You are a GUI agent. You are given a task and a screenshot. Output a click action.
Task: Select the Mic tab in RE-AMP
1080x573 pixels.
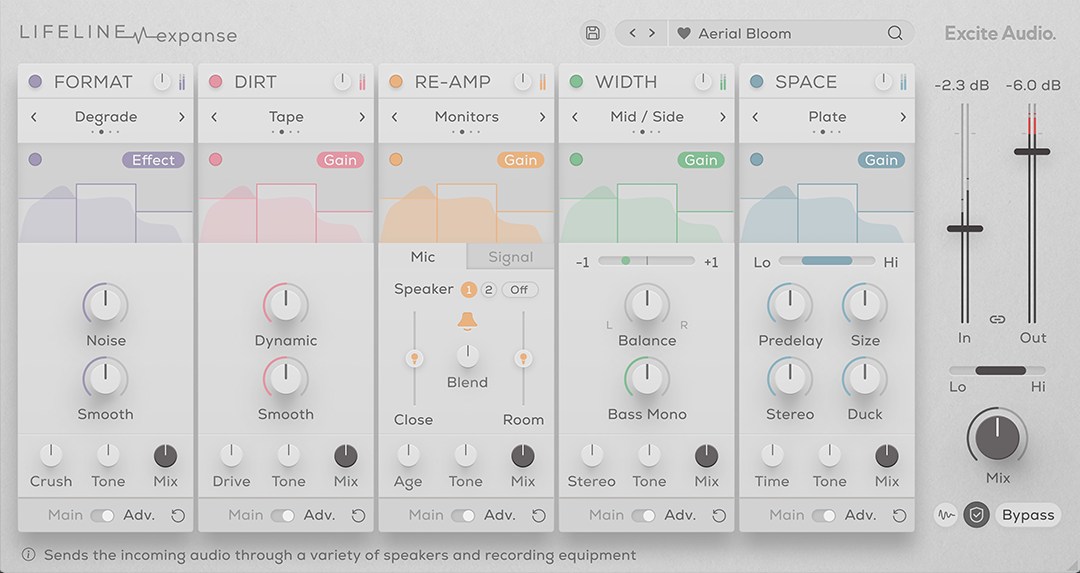[423, 257]
